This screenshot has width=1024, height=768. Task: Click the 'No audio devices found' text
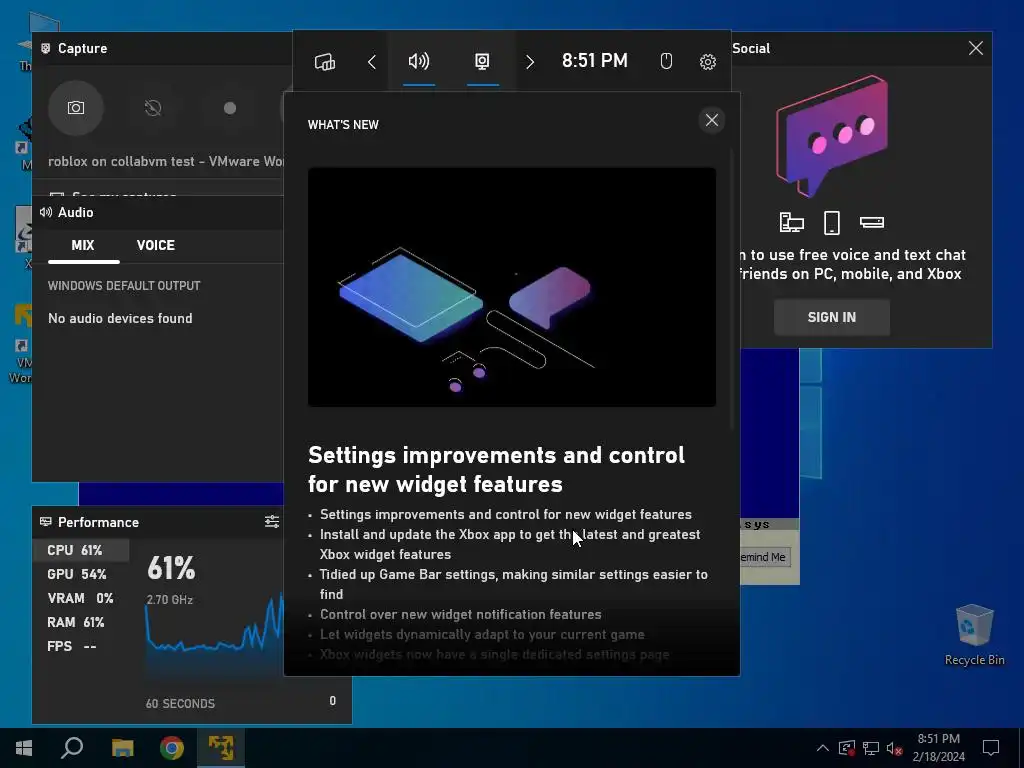click(120, 319)
